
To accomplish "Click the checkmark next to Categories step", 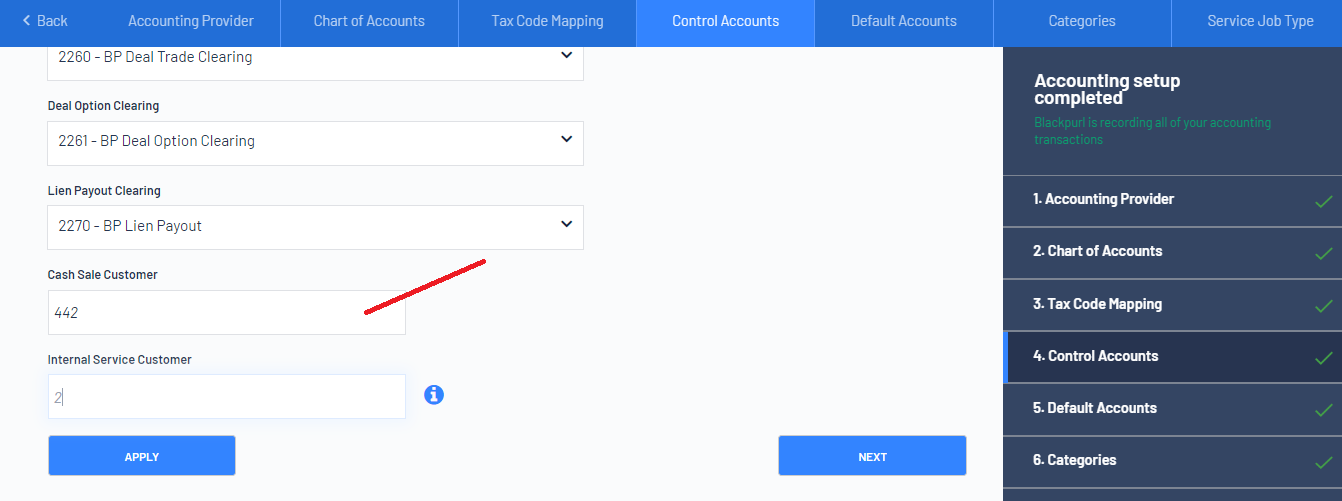I will click(x=1324, y=462).
